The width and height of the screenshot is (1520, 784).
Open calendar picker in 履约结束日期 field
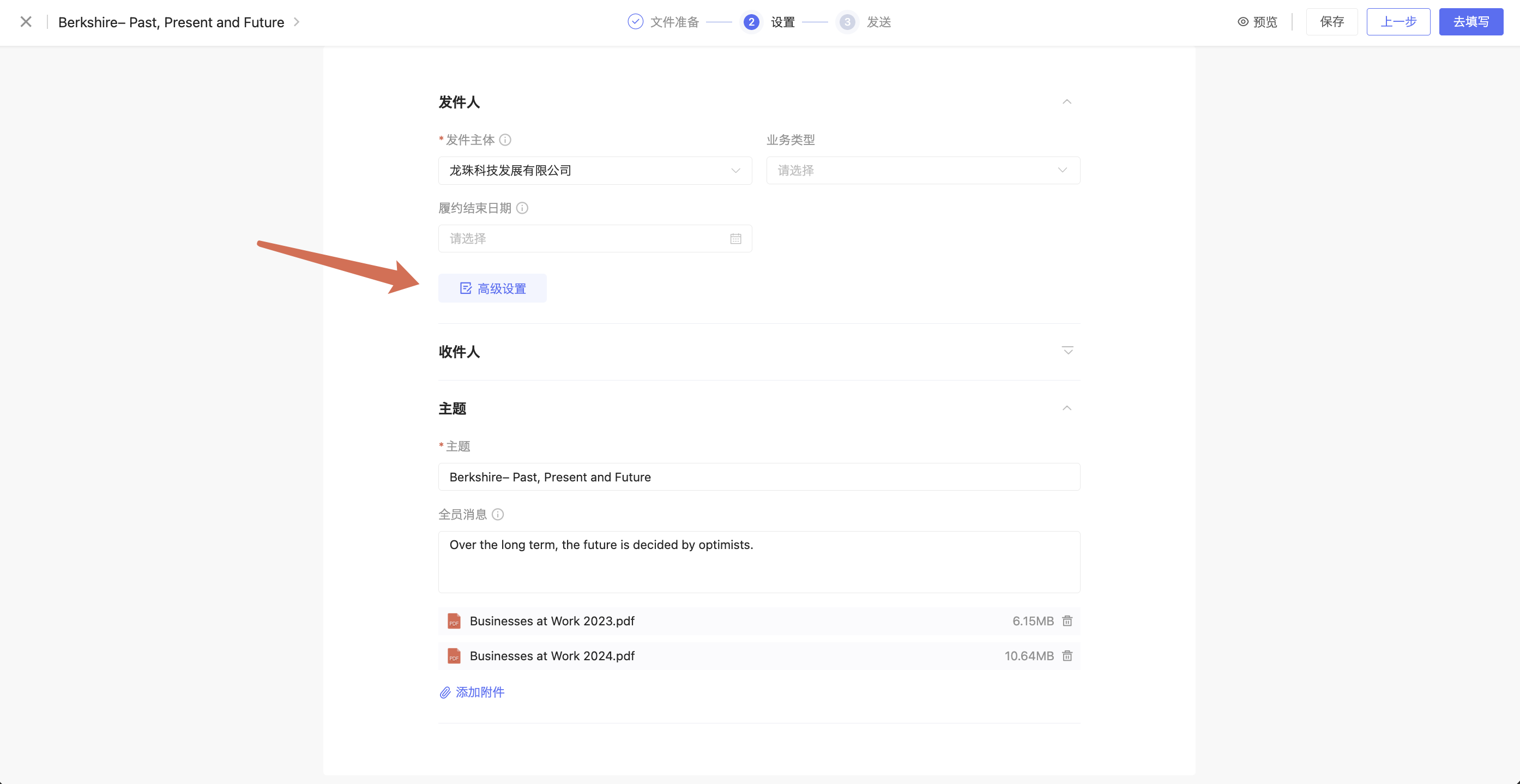tap(735, 238)
